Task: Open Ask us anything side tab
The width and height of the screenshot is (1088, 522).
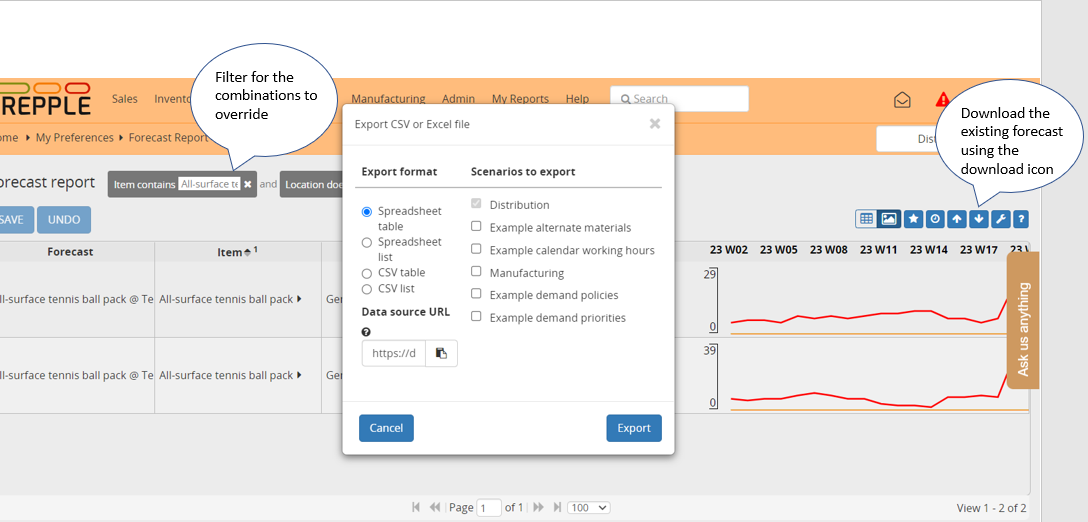Action: 1023,320
